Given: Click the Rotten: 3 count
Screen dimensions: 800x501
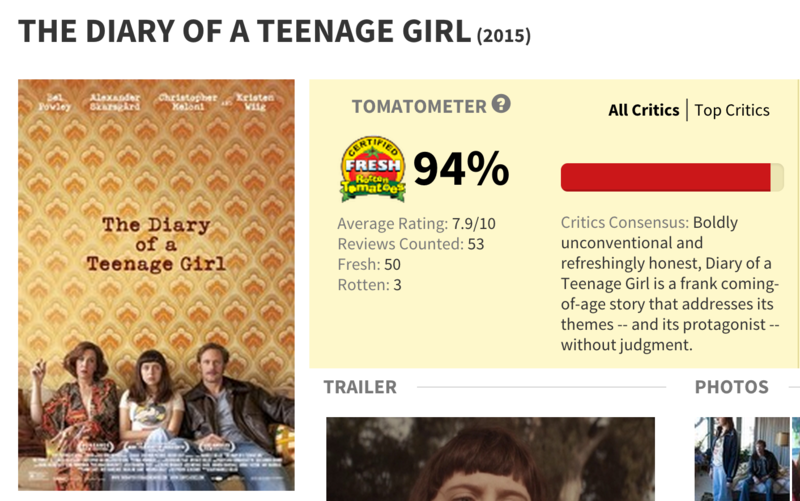Looking at the screenshot, I should (x=369, y=285).
